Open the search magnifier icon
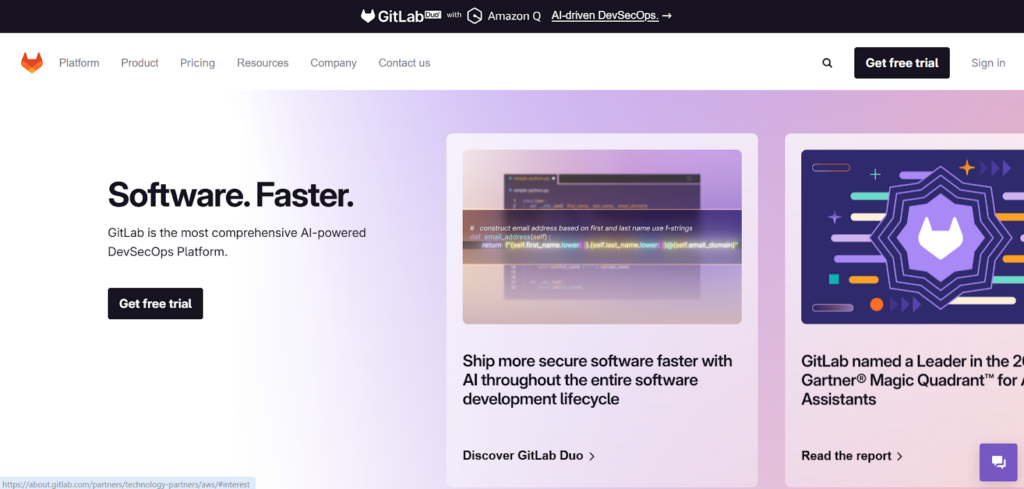This screenshot has width=1024, height=489. click(827, 63)
